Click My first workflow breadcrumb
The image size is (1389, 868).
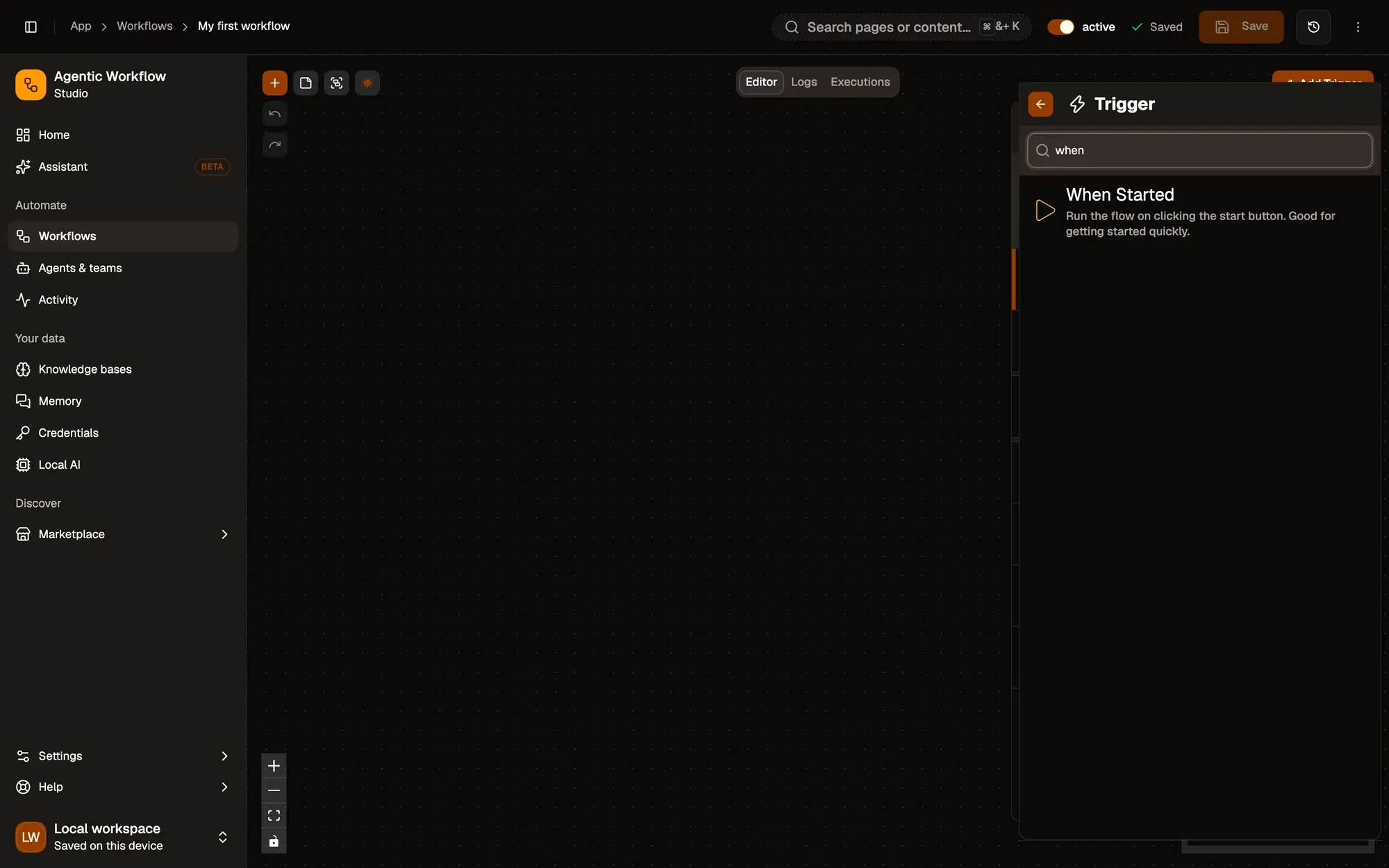[x=244, y=26]
